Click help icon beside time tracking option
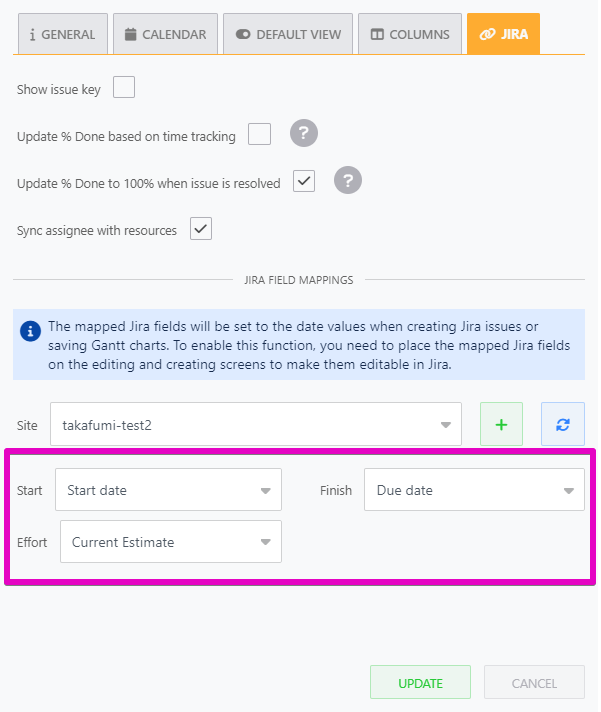 (304, 134)
